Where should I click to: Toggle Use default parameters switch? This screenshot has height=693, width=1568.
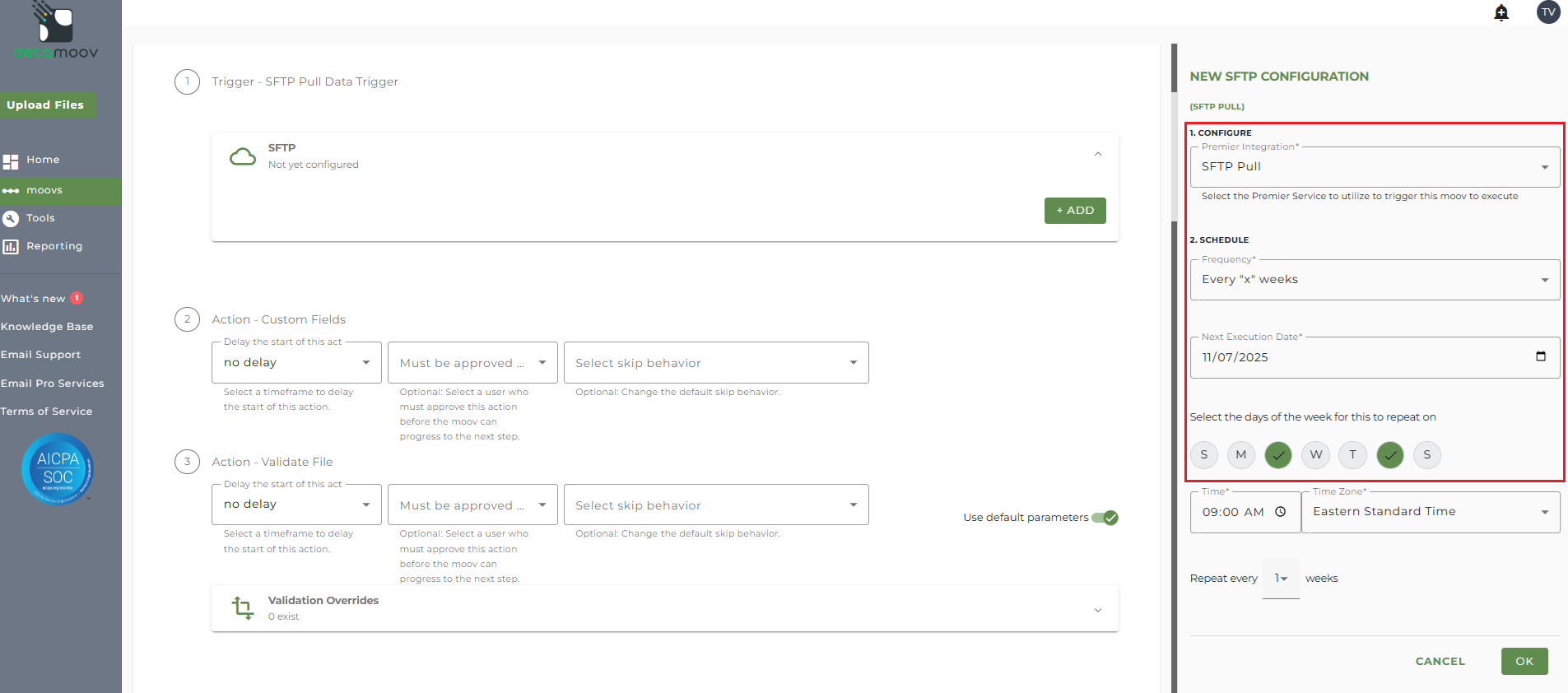click(1105, 518)
